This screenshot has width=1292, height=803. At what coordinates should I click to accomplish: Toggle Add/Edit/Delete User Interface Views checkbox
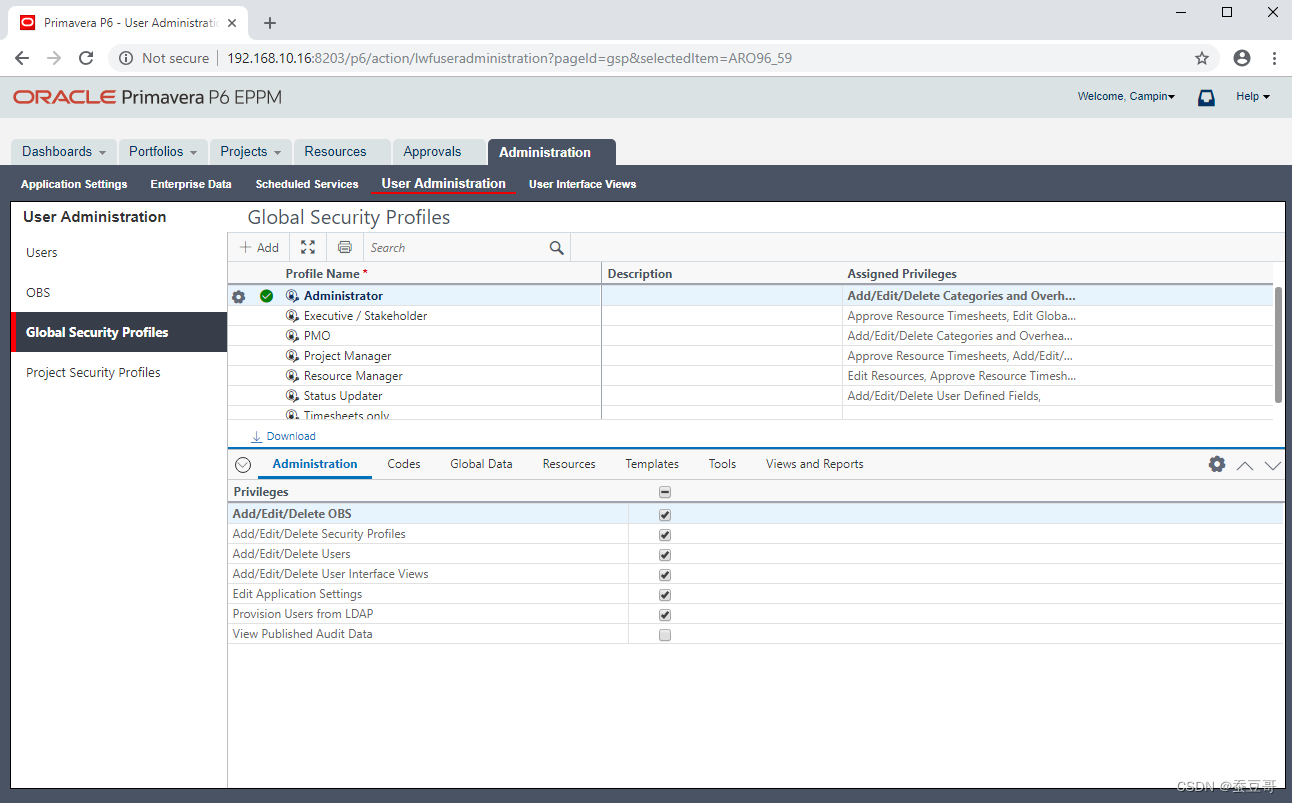pyautogui.click(x=665, y=575)
